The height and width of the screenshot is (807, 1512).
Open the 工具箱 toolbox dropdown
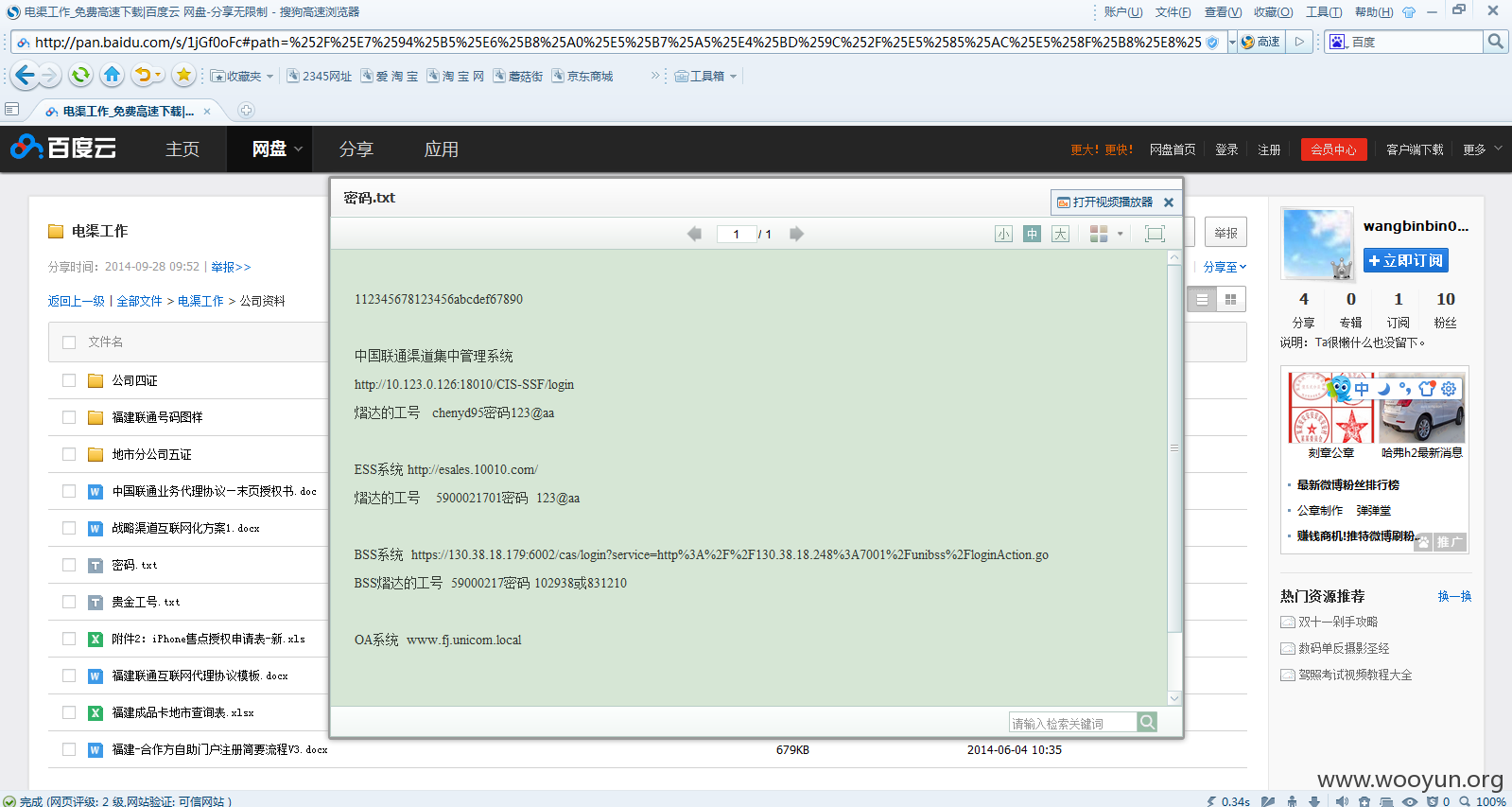pyautogui.click(x=705, y=76)
